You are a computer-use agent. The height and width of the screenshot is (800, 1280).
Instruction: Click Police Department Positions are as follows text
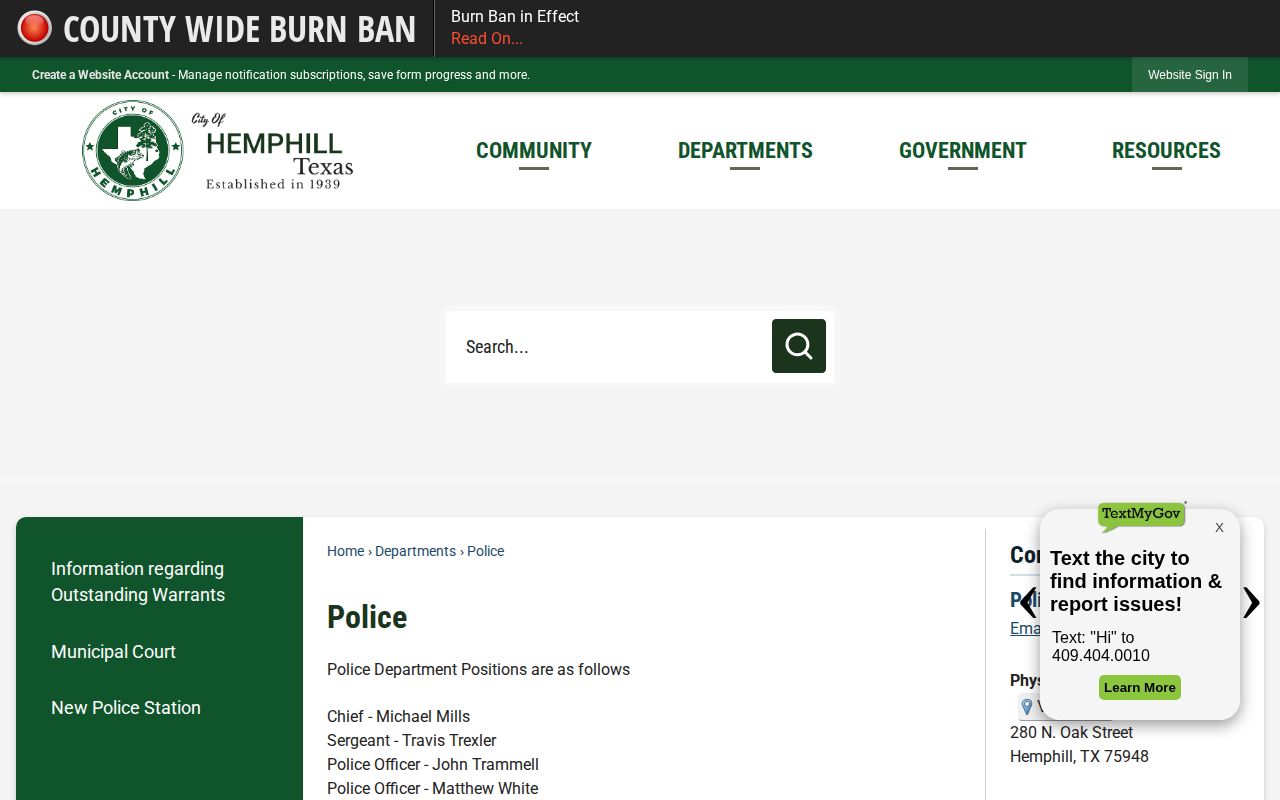478,670
